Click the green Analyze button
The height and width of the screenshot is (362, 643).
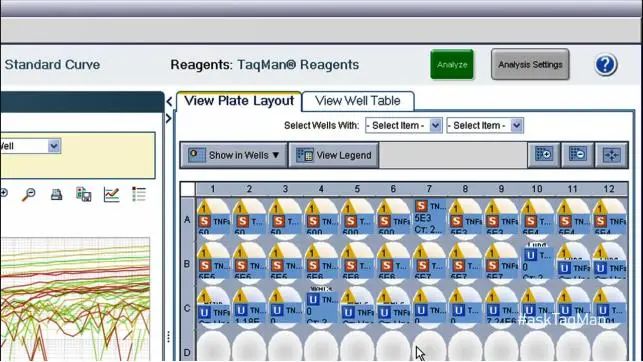(452, 64)
